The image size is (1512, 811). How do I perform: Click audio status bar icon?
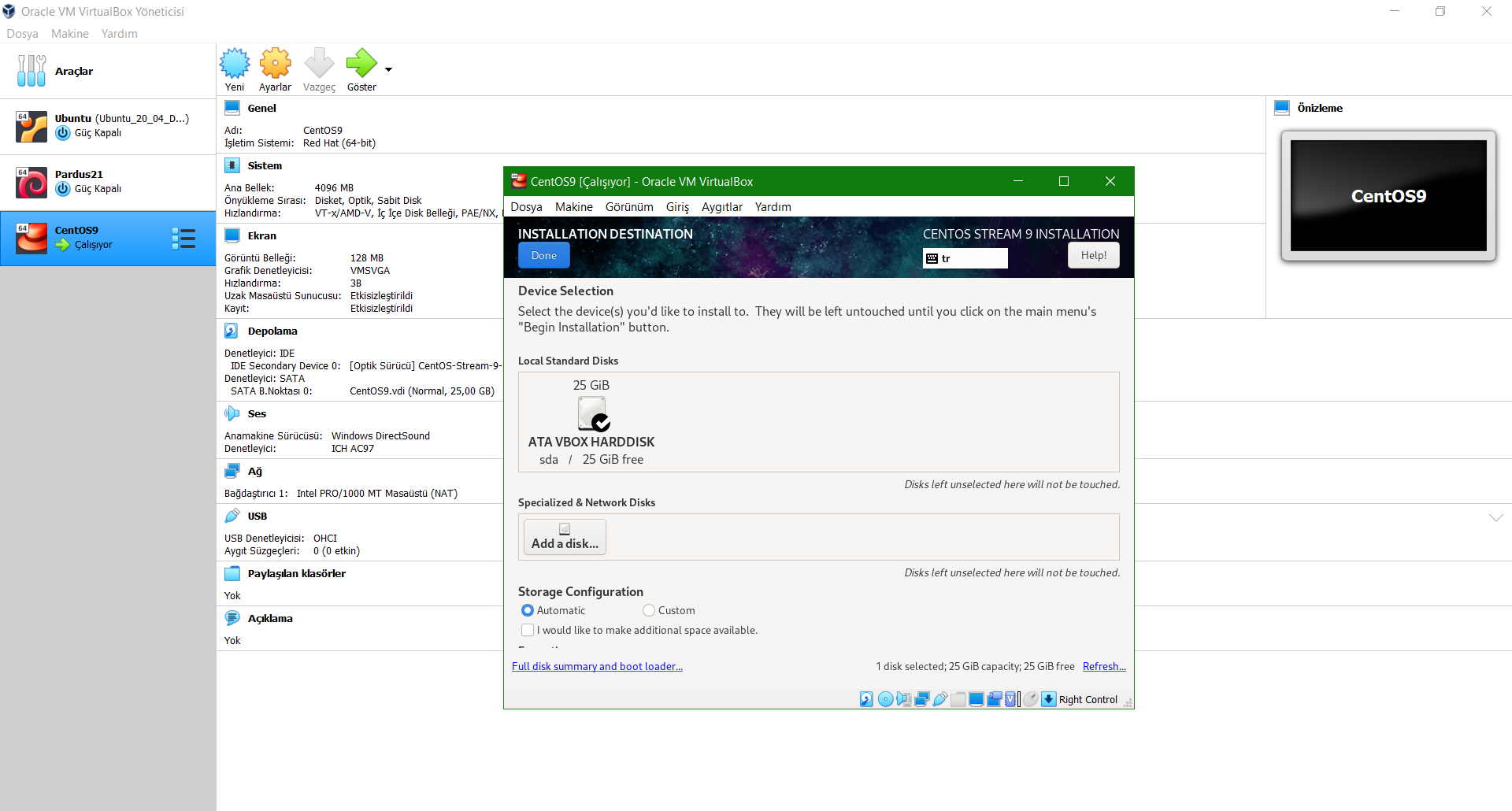(904, 699)
